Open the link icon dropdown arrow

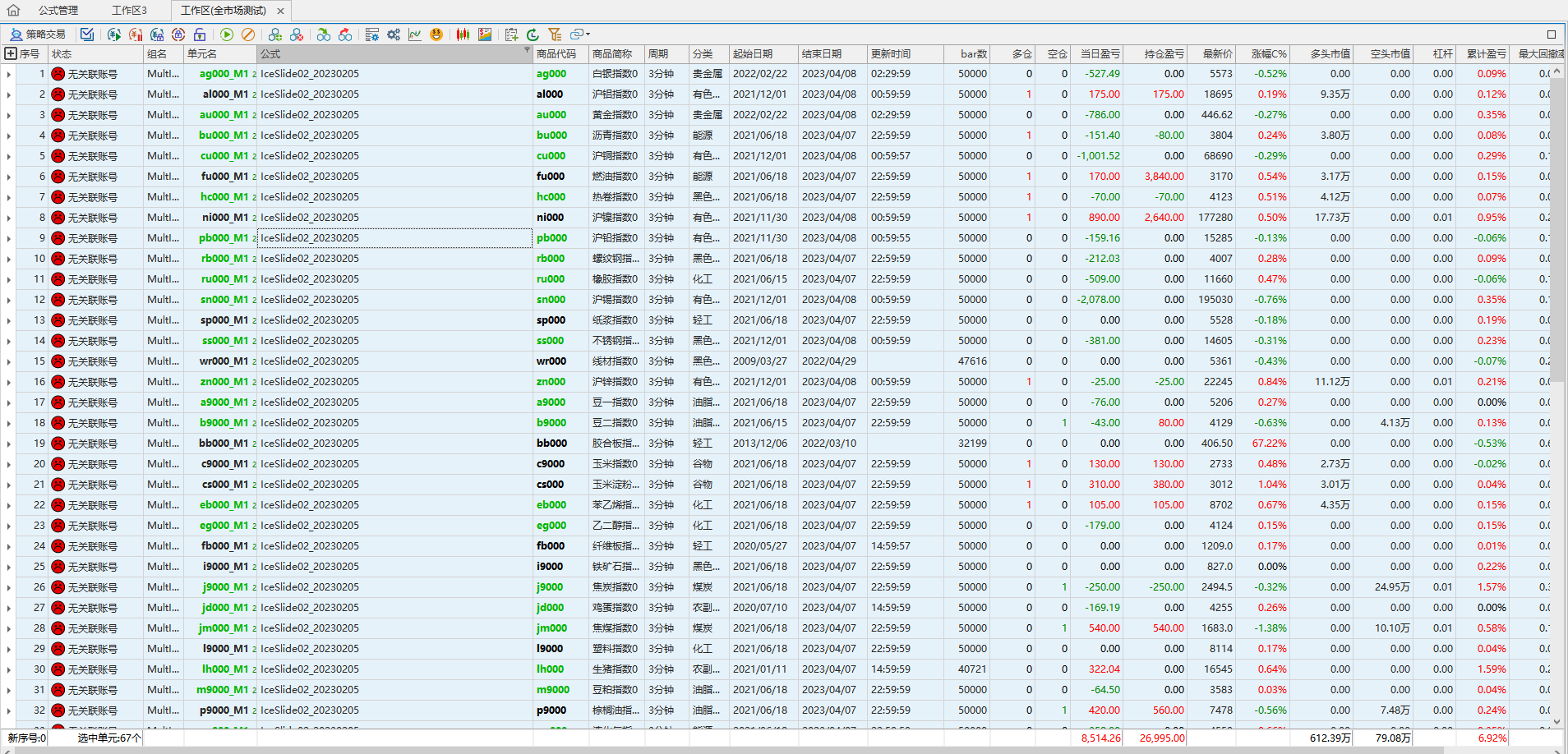tap(588, 34)
